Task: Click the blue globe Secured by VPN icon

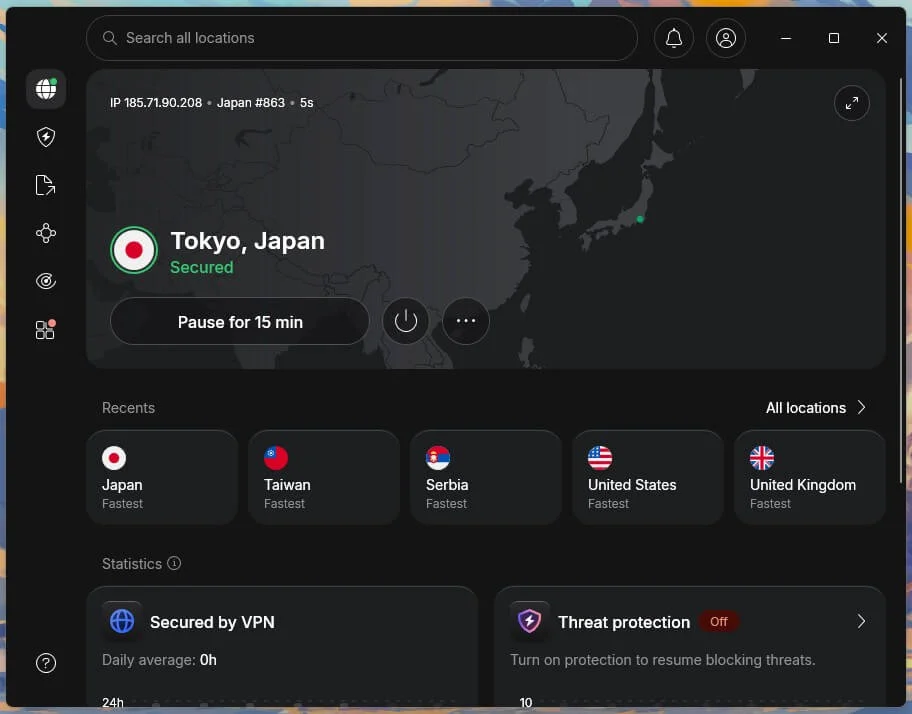Action: pos(122,621)
